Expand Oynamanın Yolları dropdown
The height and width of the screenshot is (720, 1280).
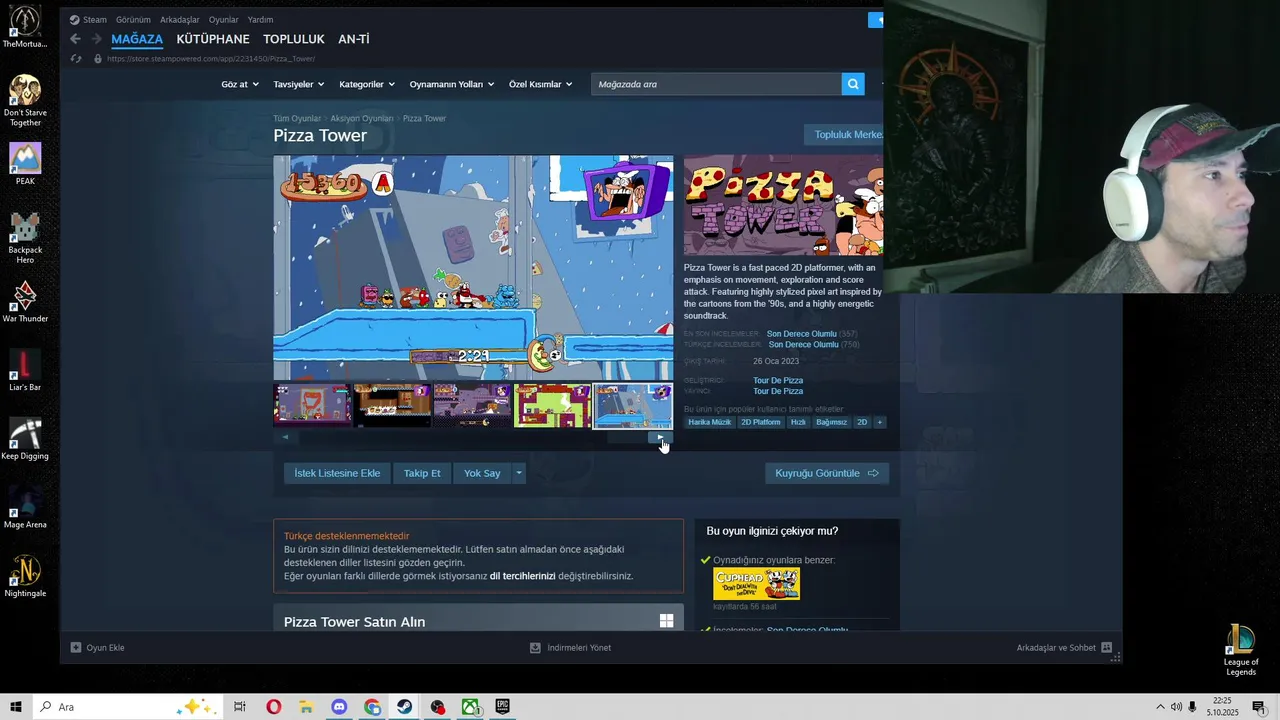pyautogui.click(x=452, y=84)
